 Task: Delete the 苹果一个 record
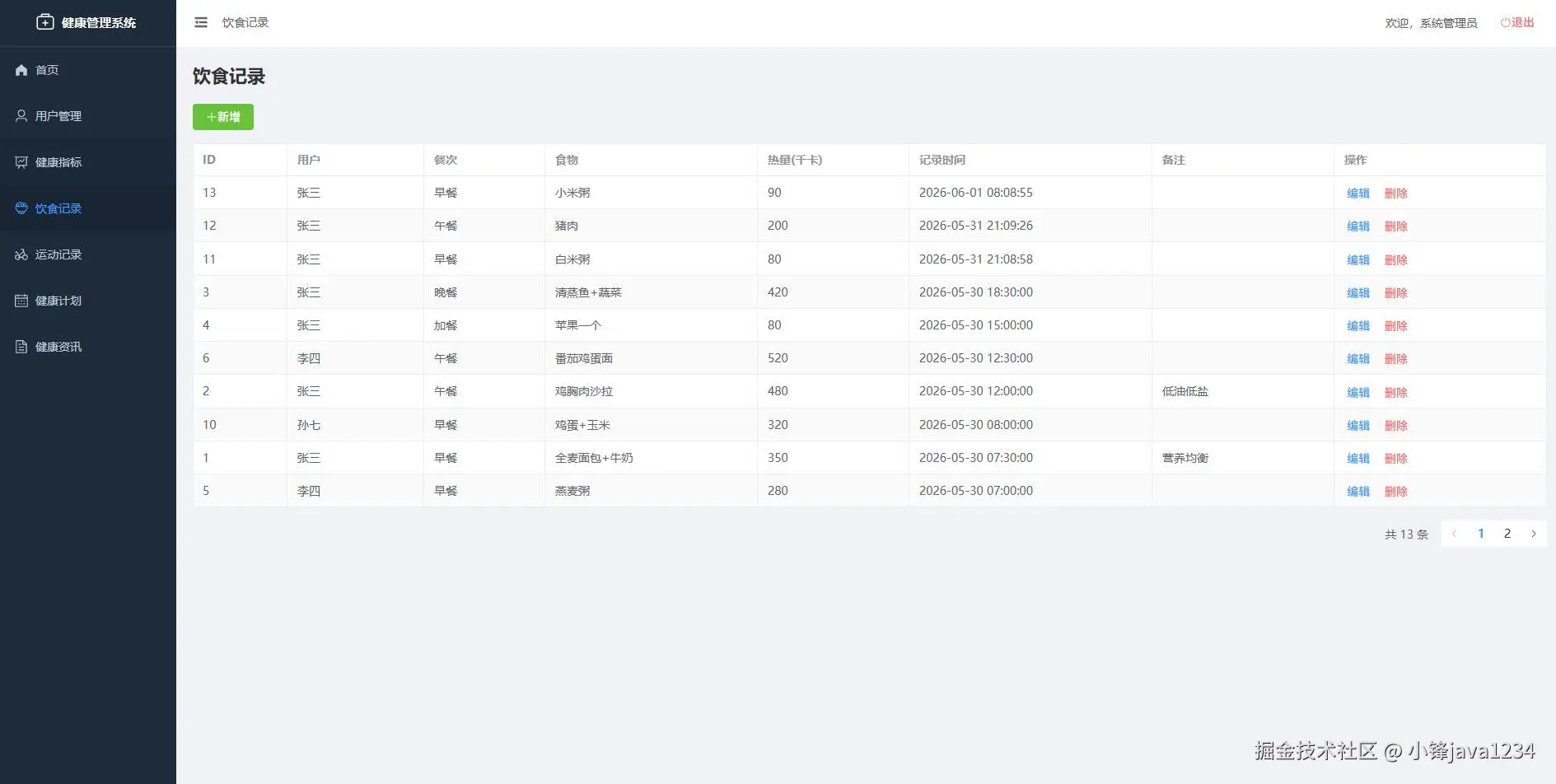pyautogui.click(x=1396, y=326)
